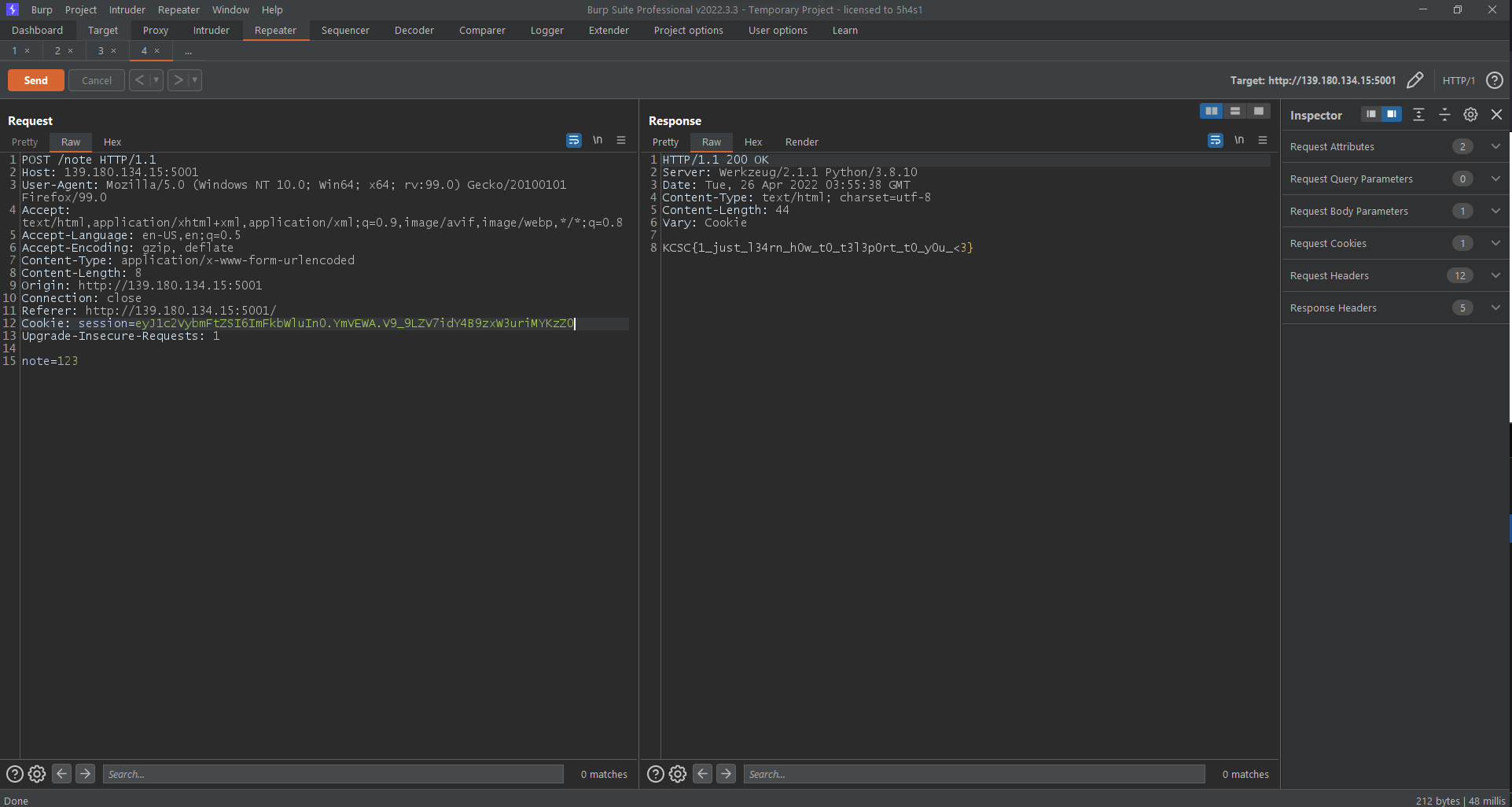The height and width of the screenshot is (807, 1512).
Task: Expand all Inspector sections icon
Action: (1418, 115)
